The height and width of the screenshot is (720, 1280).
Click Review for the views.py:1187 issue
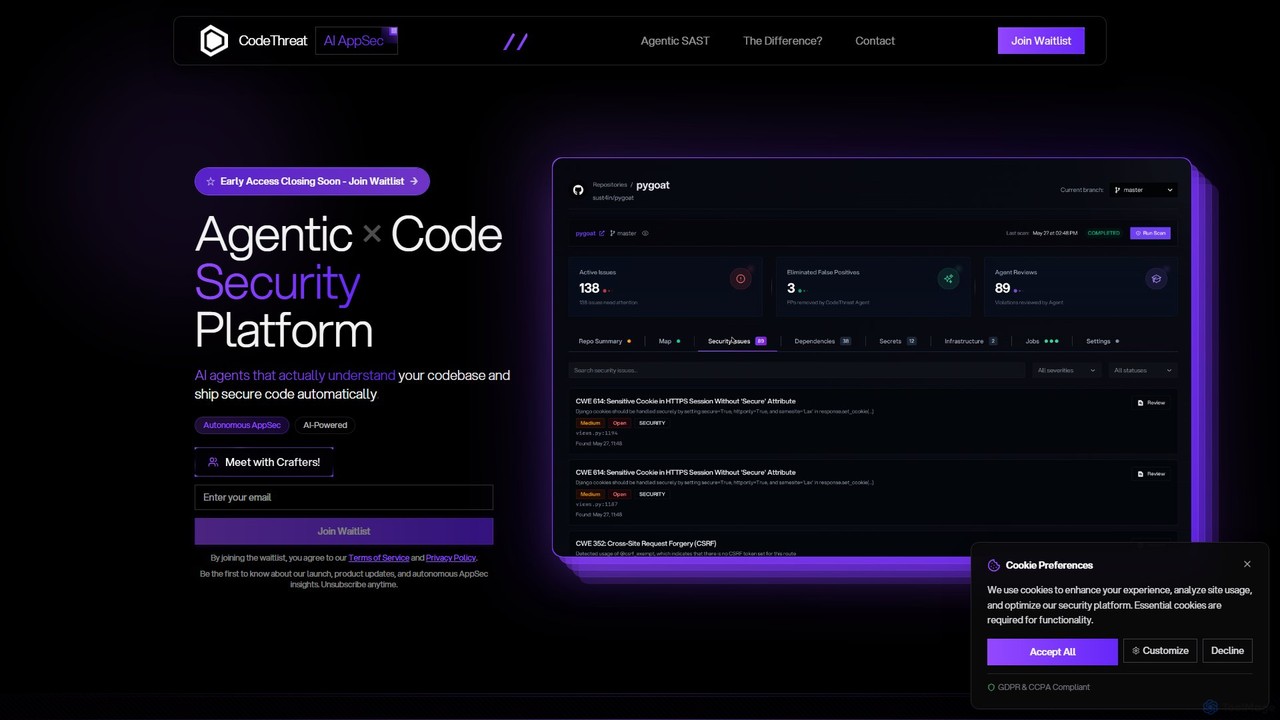point(1152,474)
